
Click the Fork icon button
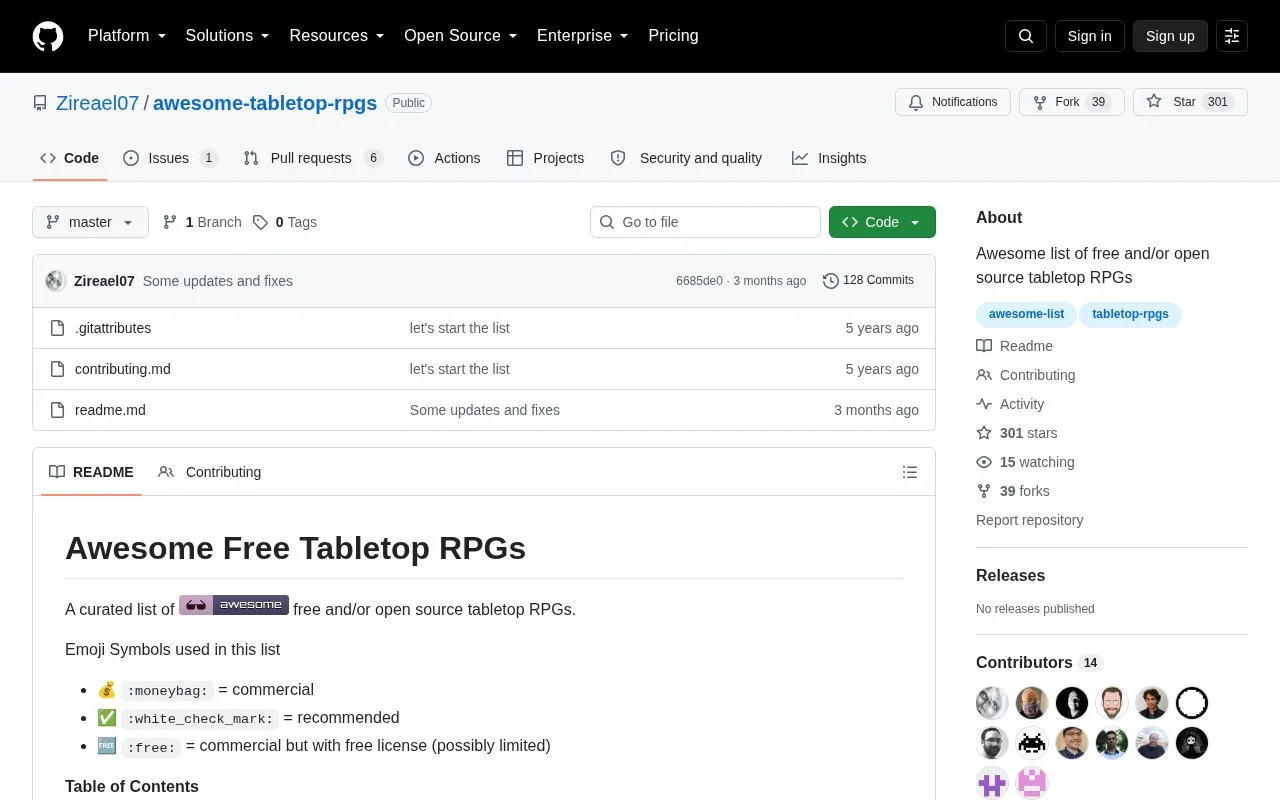[x=1040, y=102]
